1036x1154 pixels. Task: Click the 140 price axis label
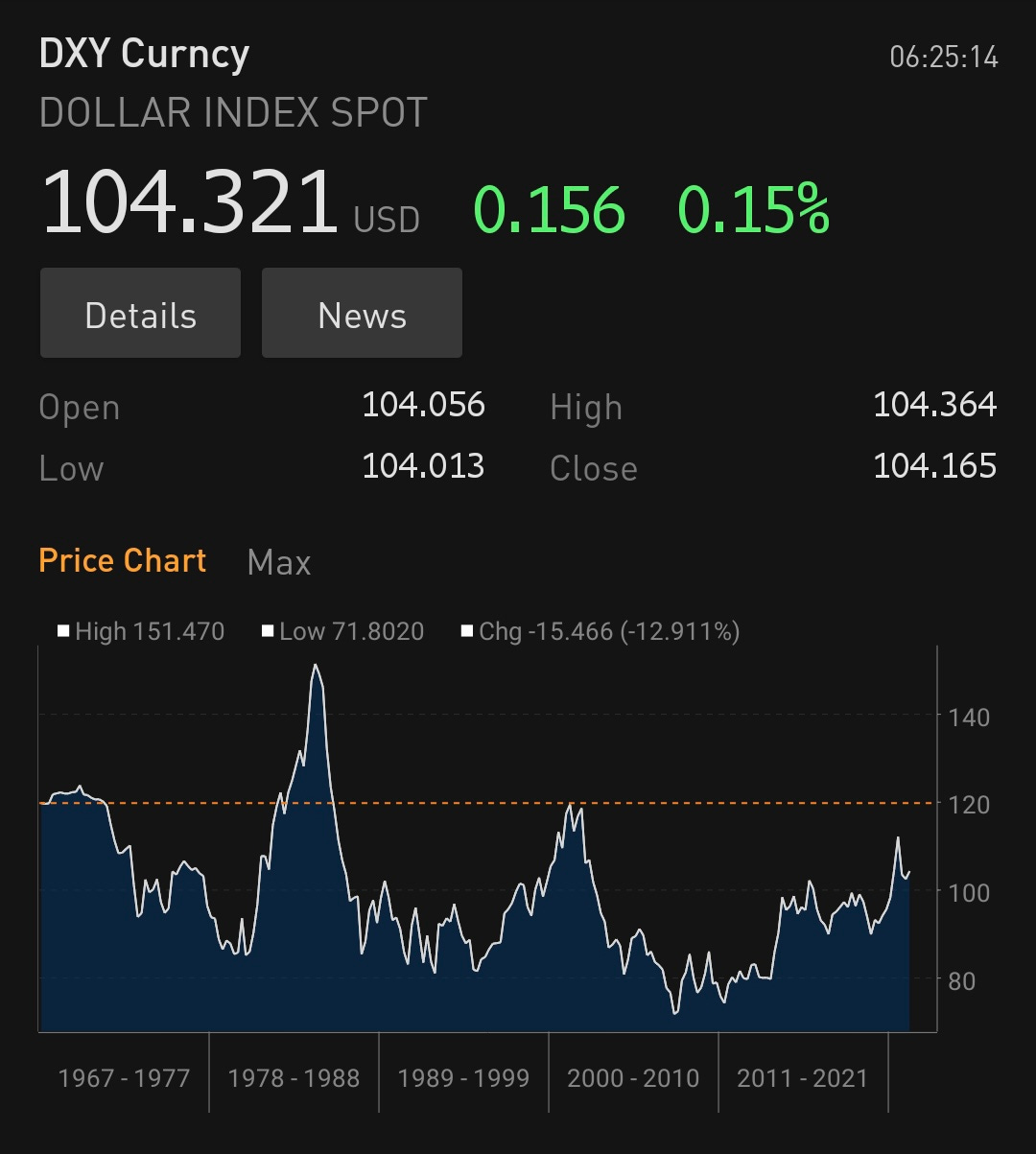pos(968,717)
